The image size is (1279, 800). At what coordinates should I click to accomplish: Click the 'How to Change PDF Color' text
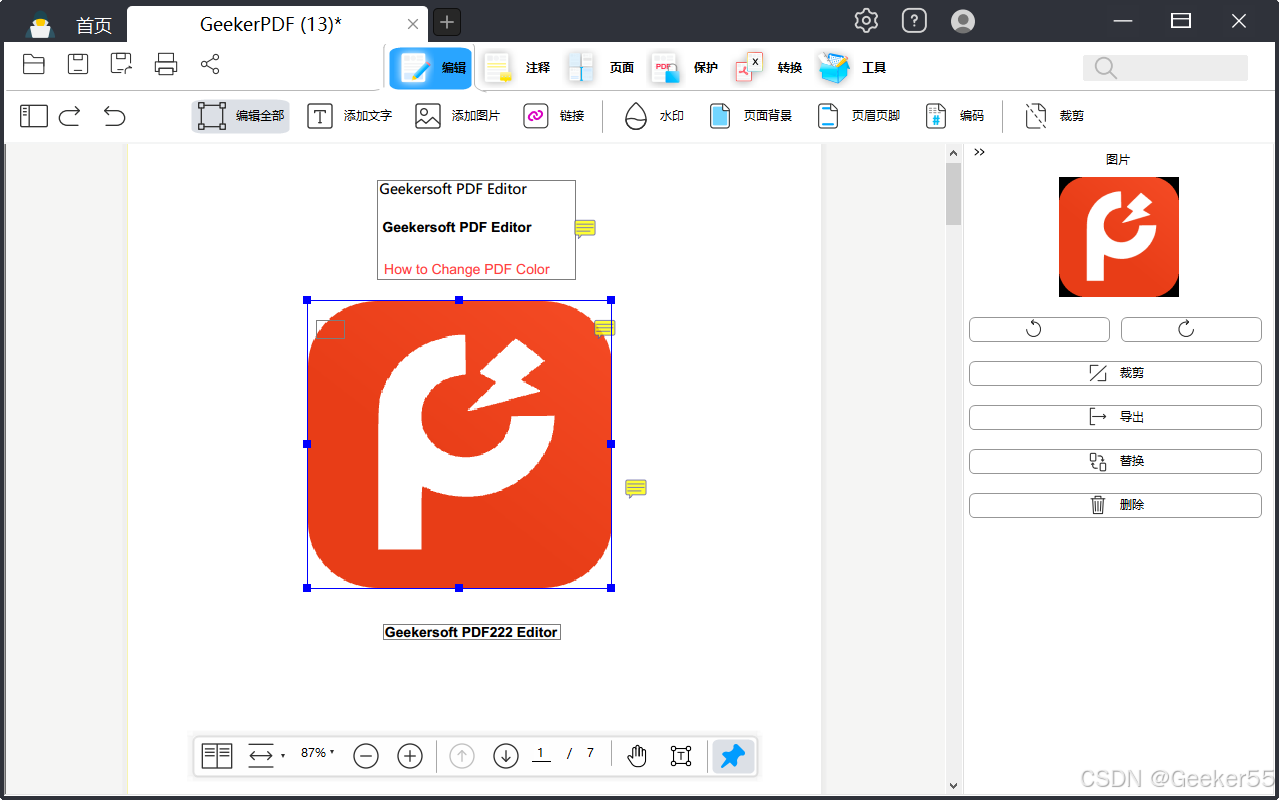point(467,269)
